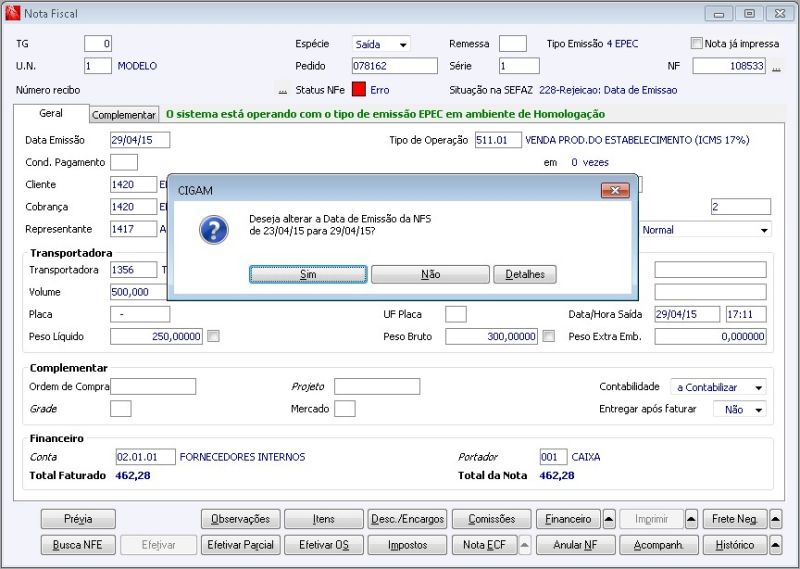800x569 pixels.
Task: Expand the arrow next to Frete Neg. button
Action: 775,519
